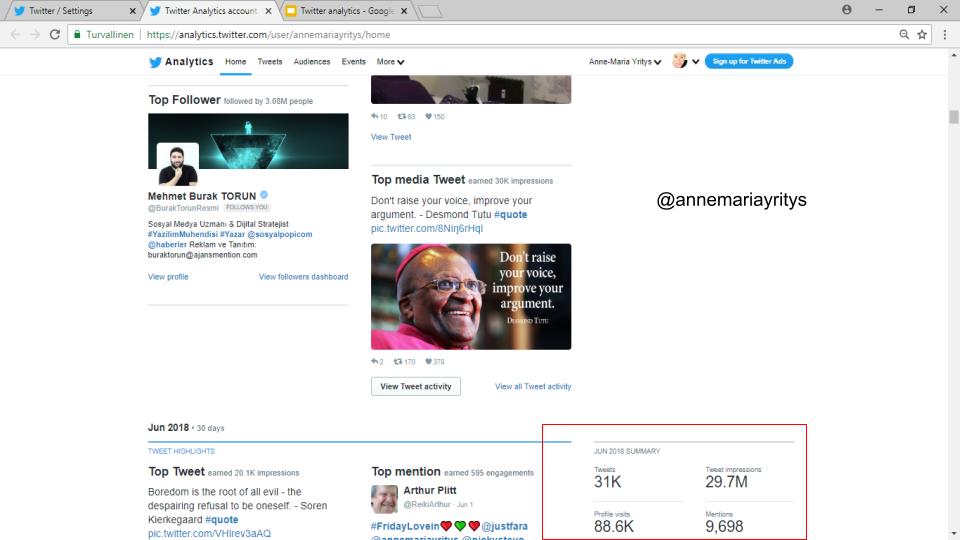The width and height of the screenshot is (960, 540).
Task: Click @justfara mention
Action: coord(504,526)
